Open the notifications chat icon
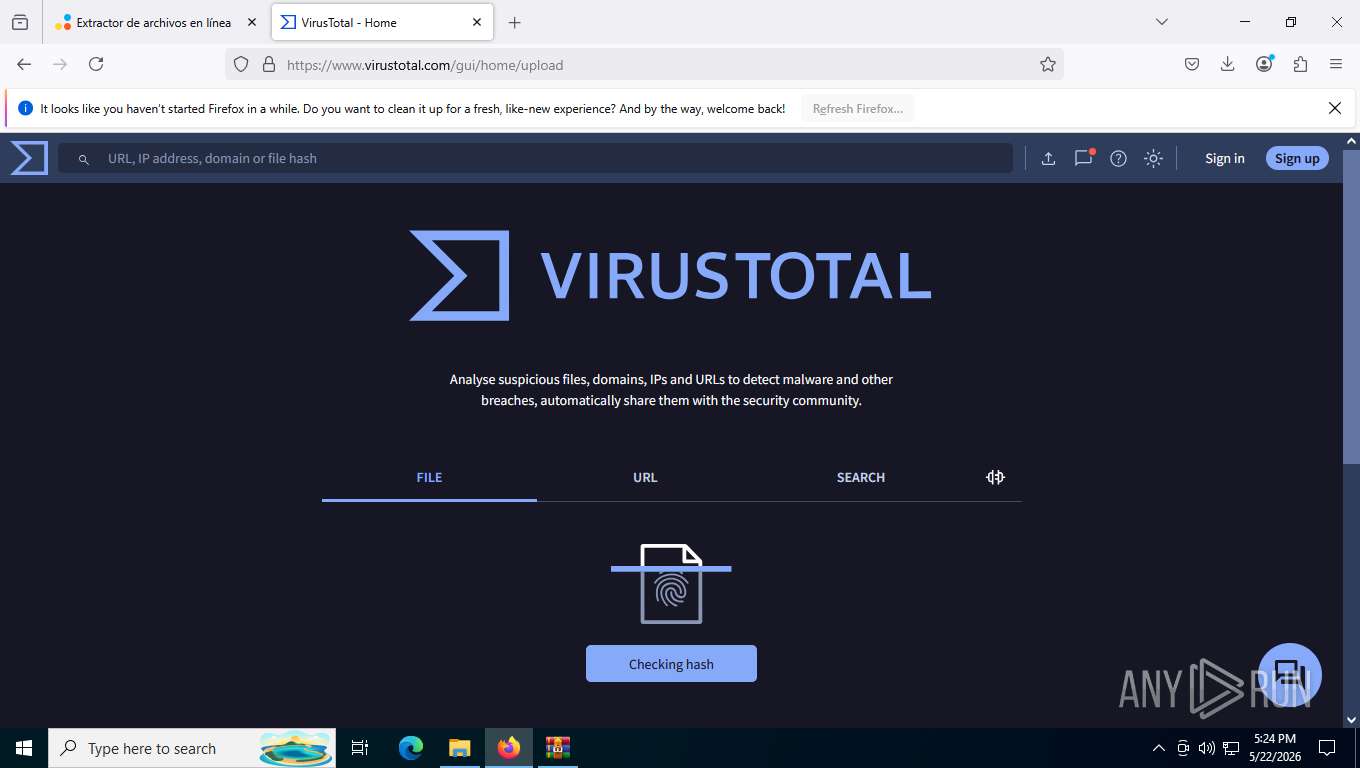This screenshot has width=1360, height=768. pos(1083,158)
